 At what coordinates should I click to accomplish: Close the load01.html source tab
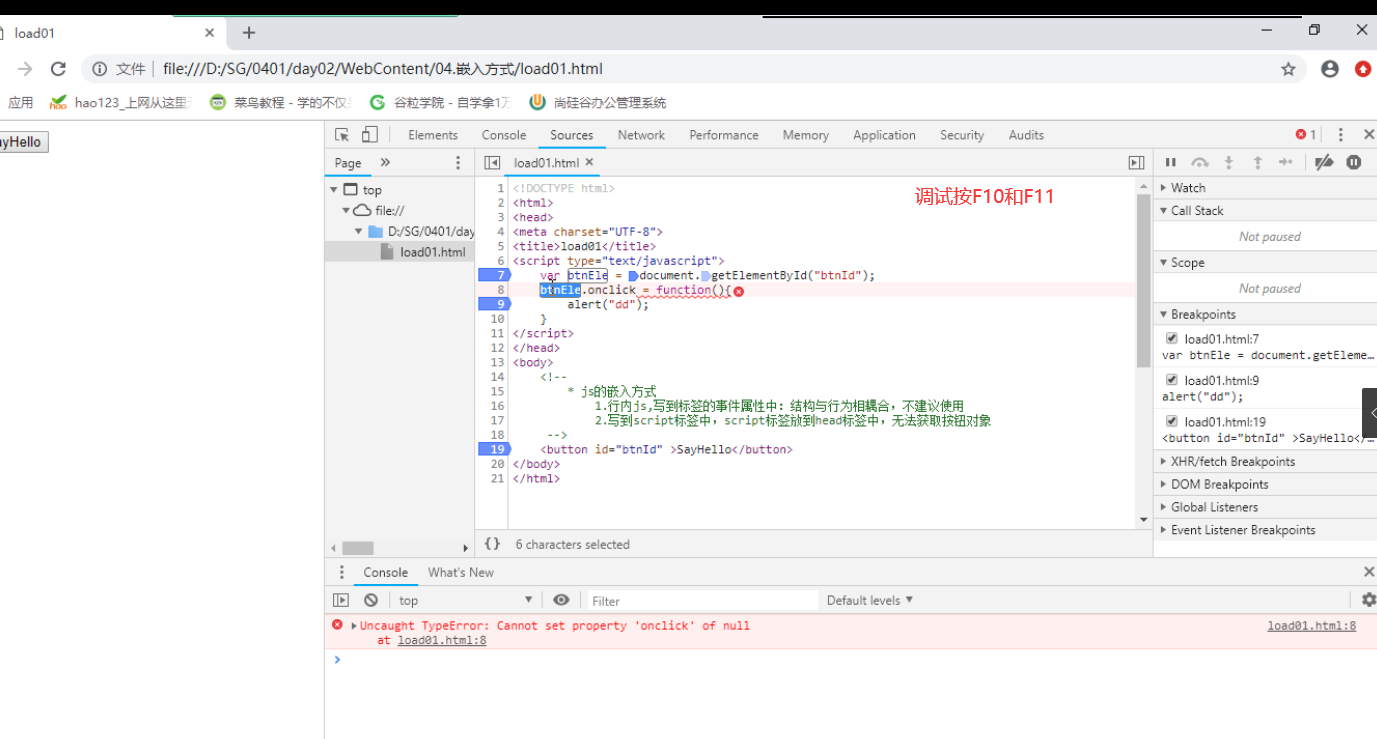click(589, 162)
